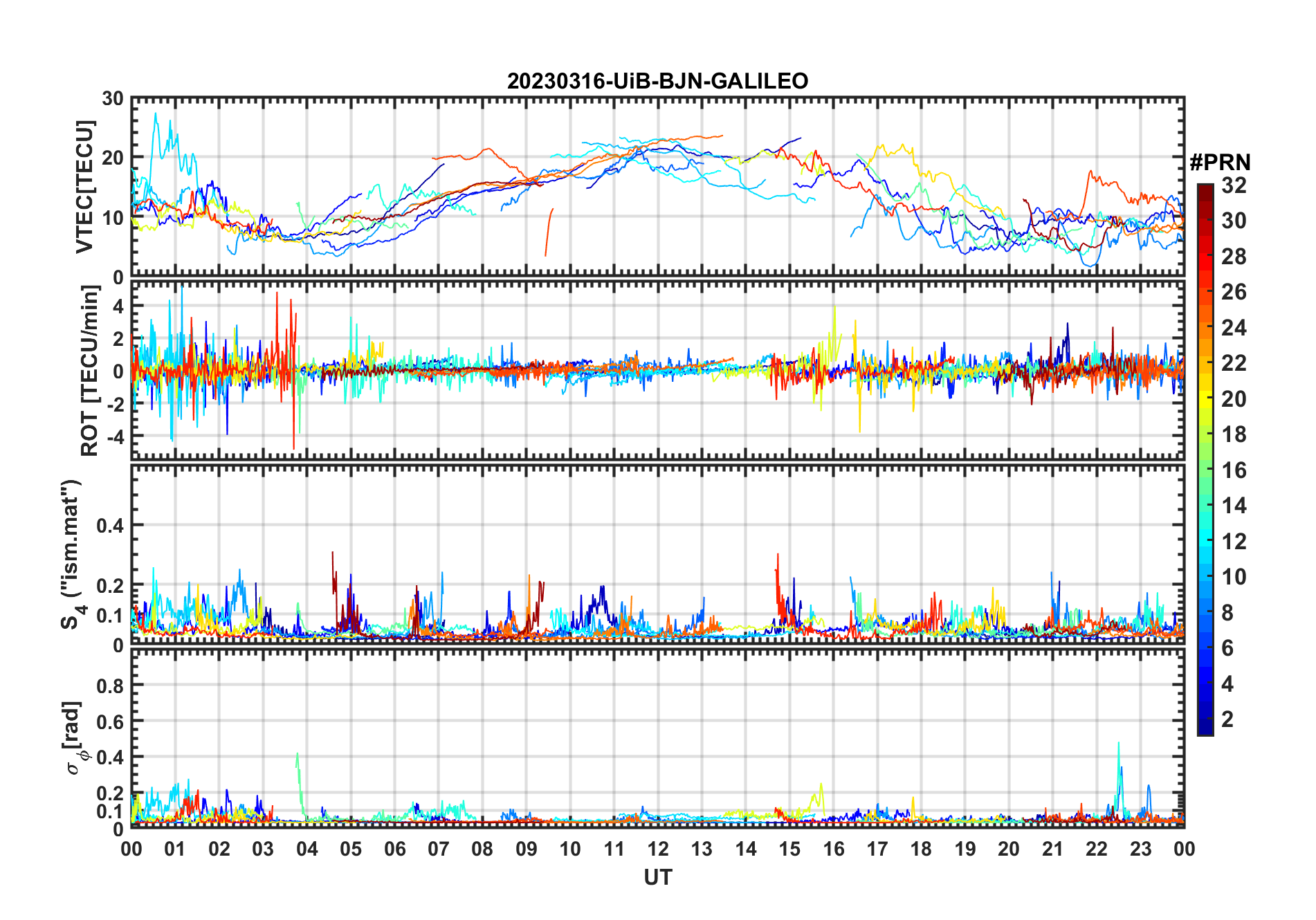
Task: Choose the "08" hour tick on UT axis
Action: point(482,849)
